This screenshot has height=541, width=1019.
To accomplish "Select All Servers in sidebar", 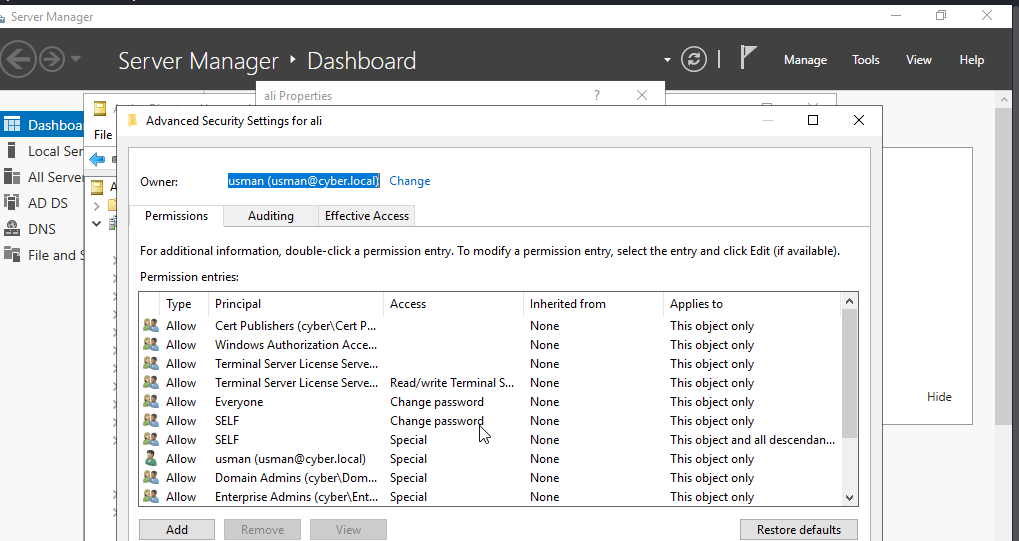I will coord(42,177).
